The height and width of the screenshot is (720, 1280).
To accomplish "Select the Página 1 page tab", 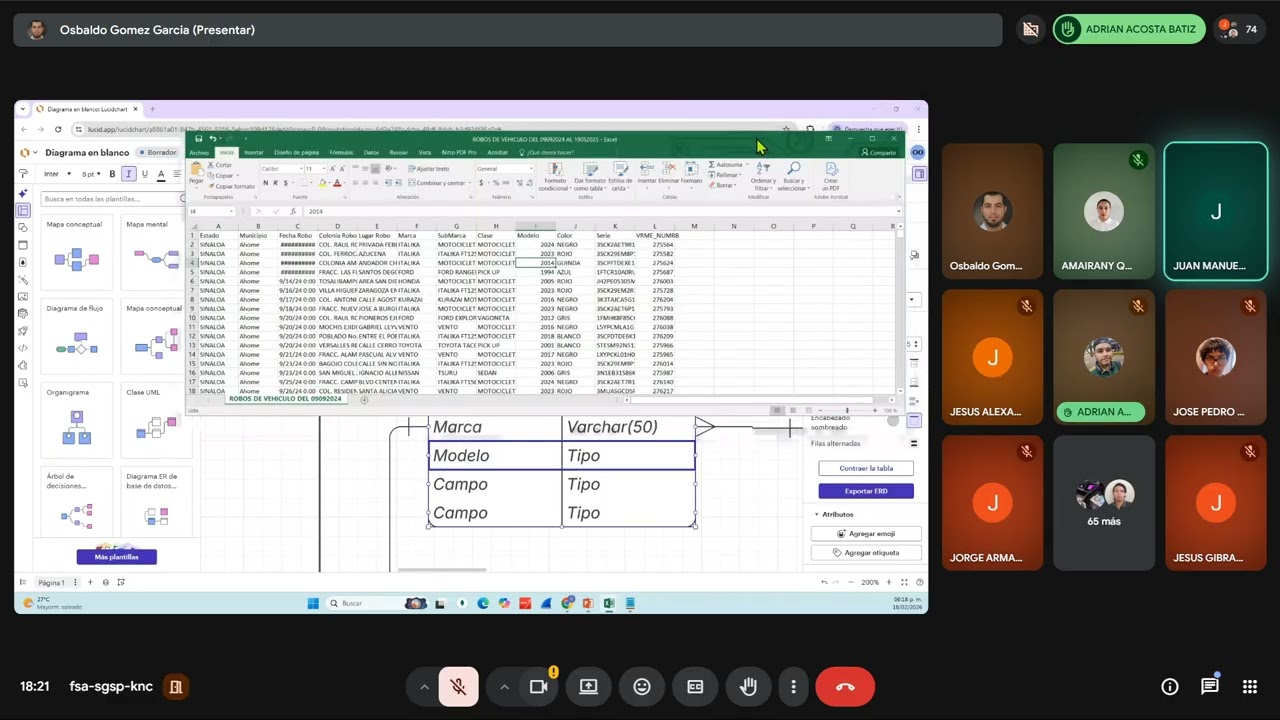I will tap(51, 582).
